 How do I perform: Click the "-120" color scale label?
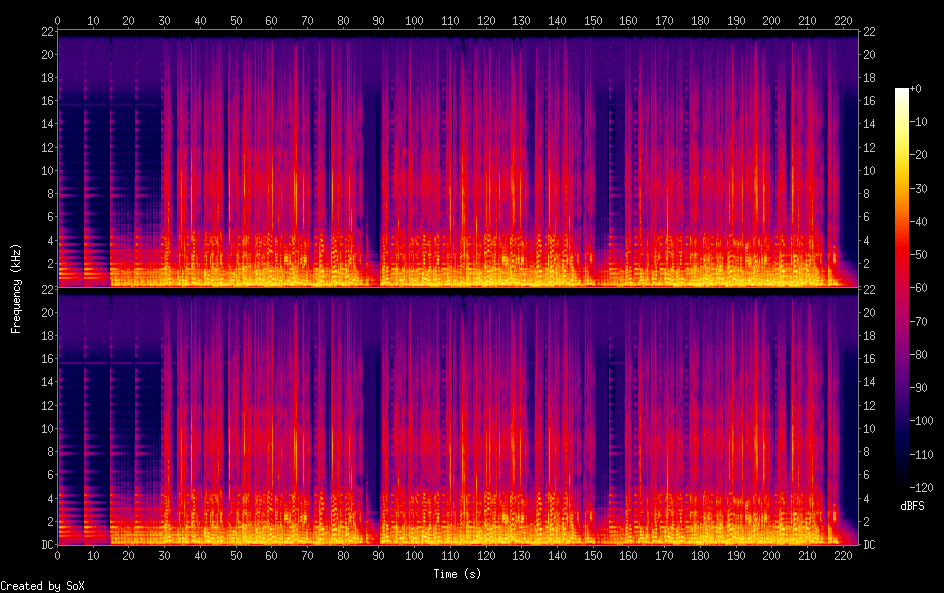point(921,488)
